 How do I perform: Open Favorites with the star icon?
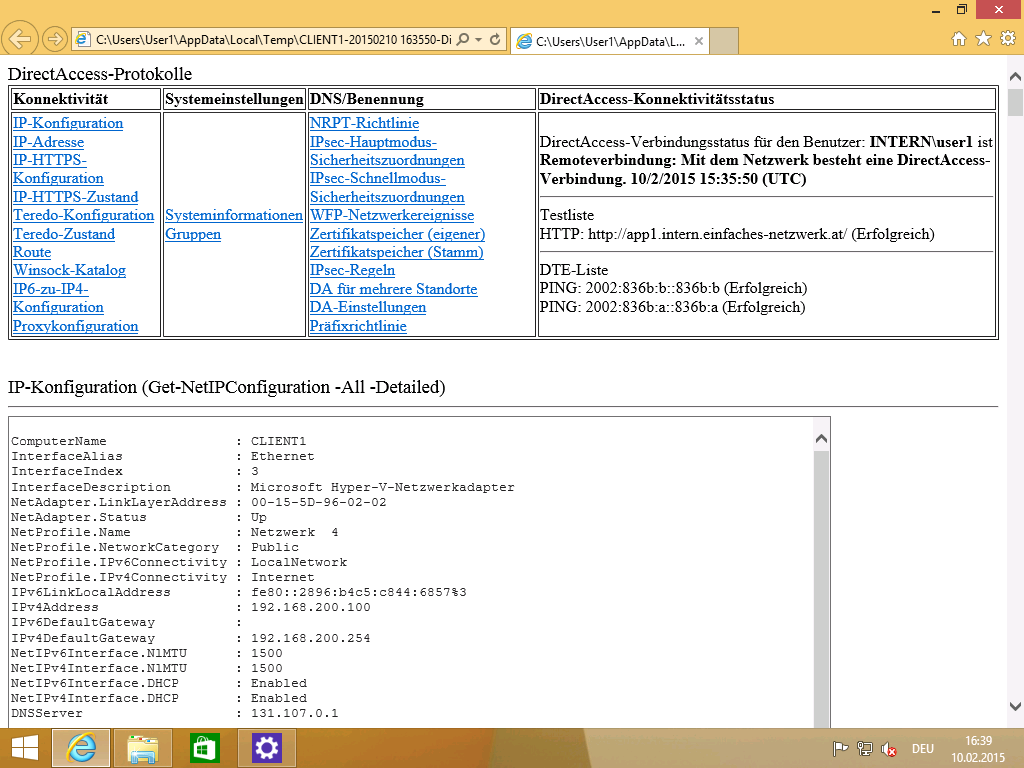pos(984,39)
